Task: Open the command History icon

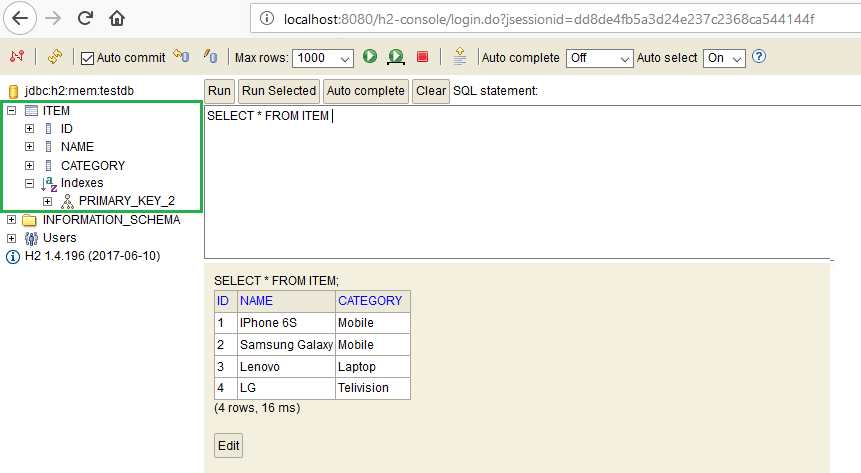Action: point(459,57)
